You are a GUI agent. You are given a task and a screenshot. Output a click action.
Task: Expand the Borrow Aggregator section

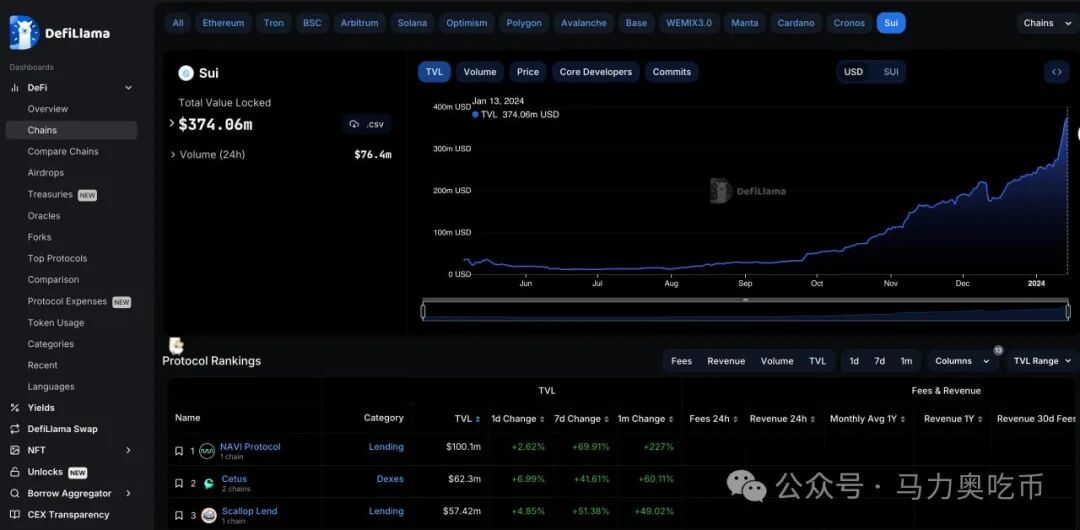(128, 493)
